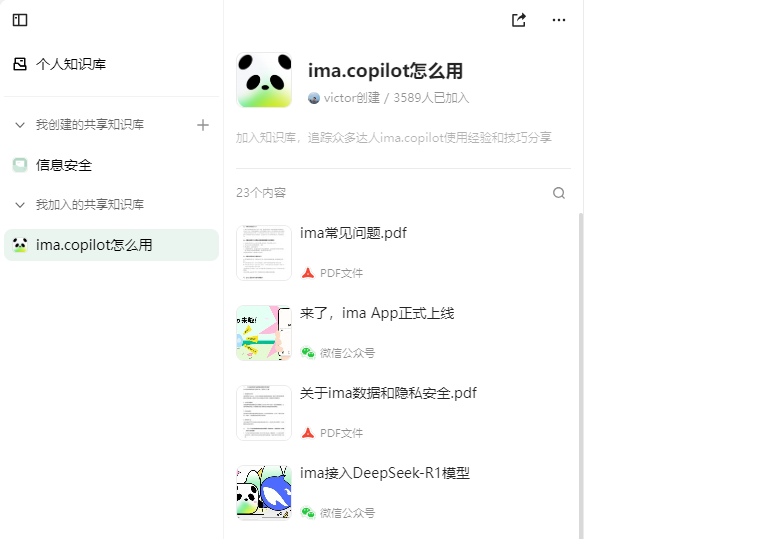Click the panda avatar of ima.copilot怎么用

pos(264,80)
